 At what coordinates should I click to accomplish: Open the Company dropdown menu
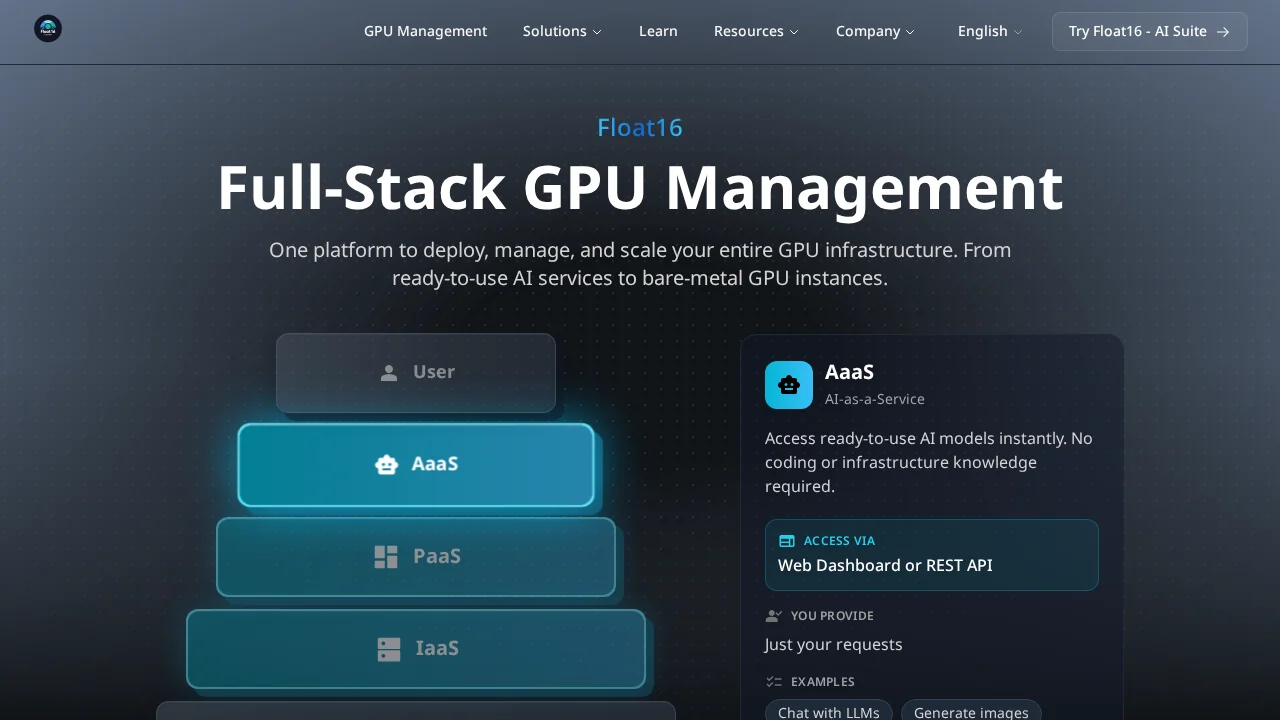point(875,31)
